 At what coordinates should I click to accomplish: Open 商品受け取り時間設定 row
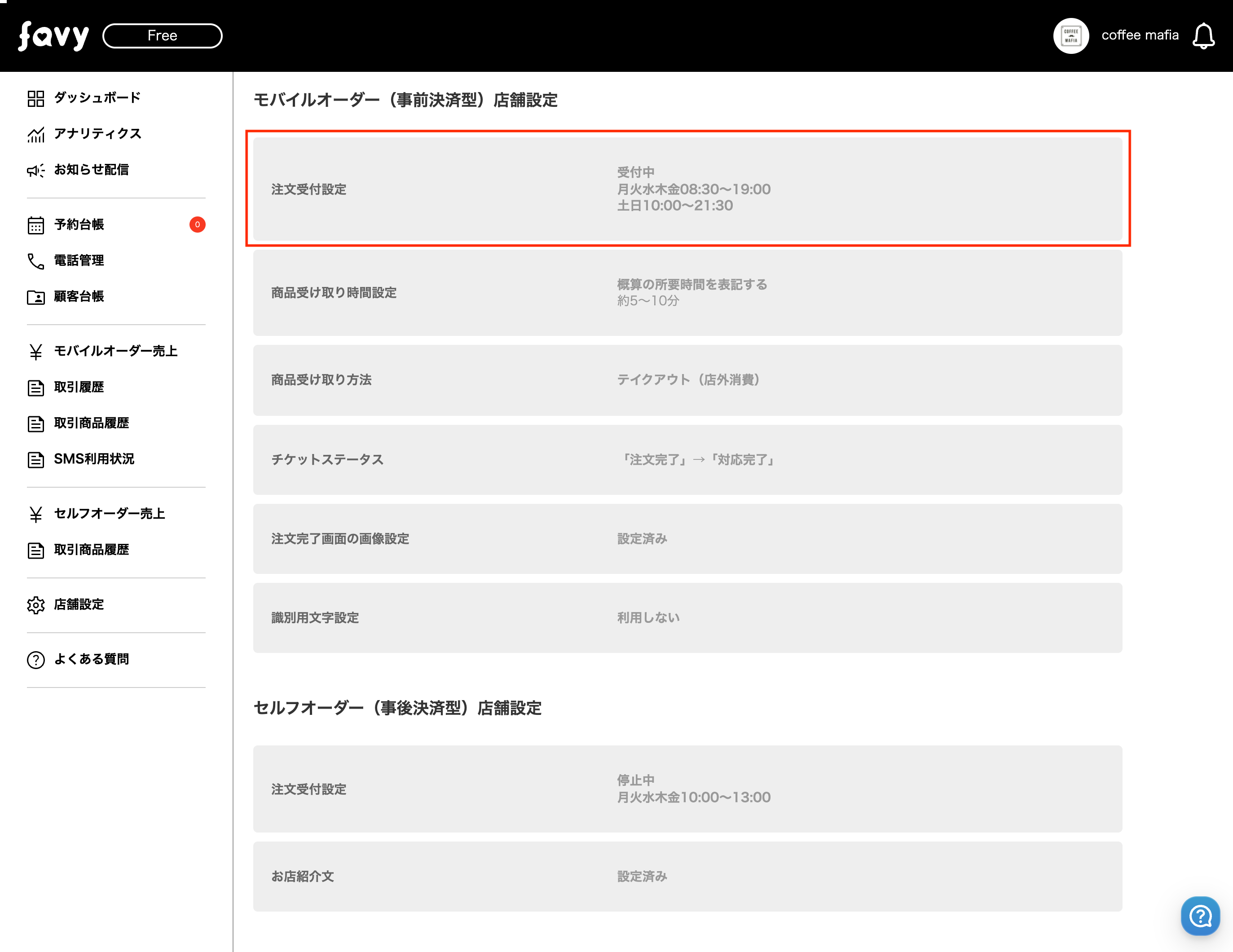tap(687, 292)
